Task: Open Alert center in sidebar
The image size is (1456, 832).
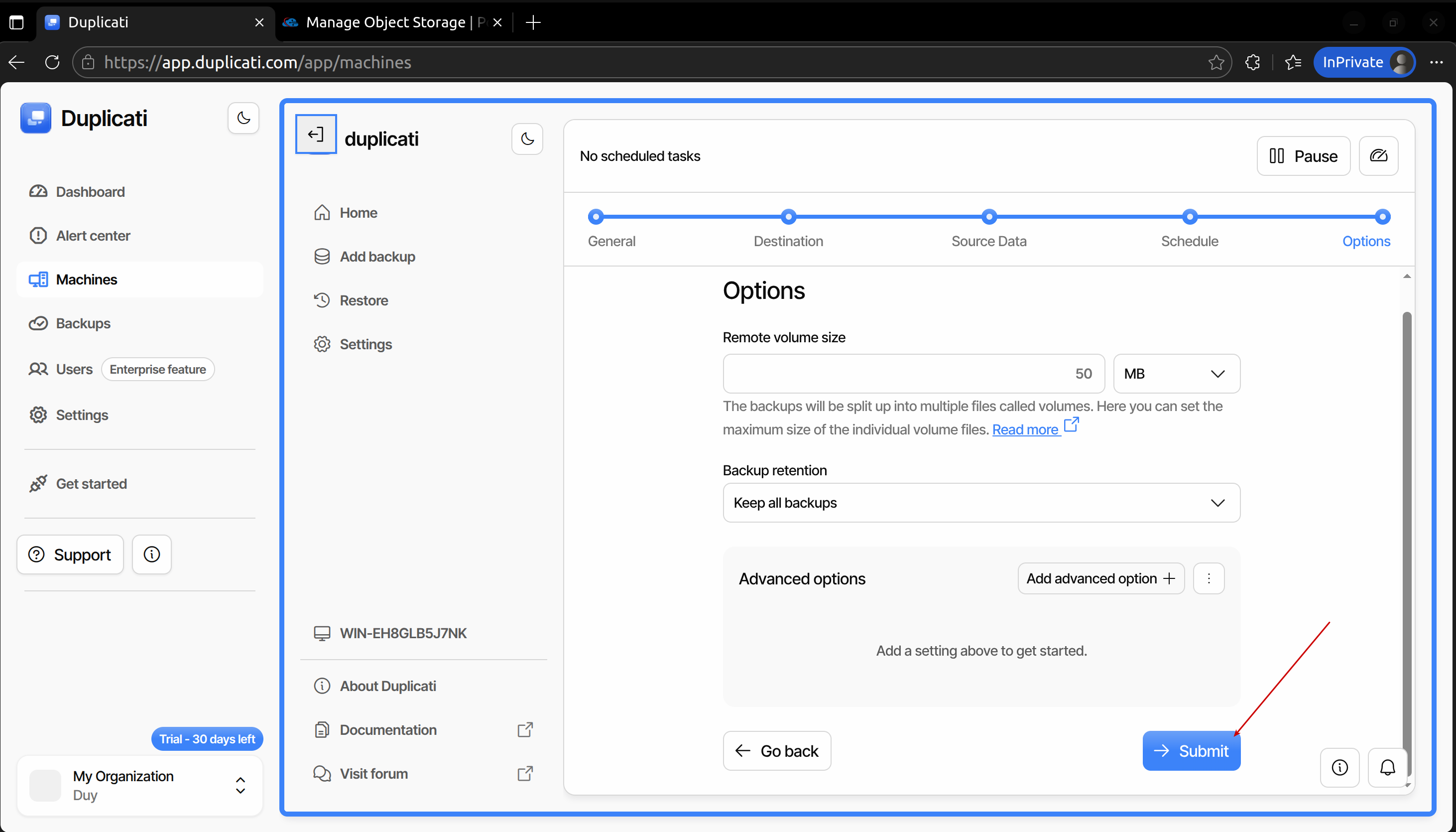Action: (93, 236)
